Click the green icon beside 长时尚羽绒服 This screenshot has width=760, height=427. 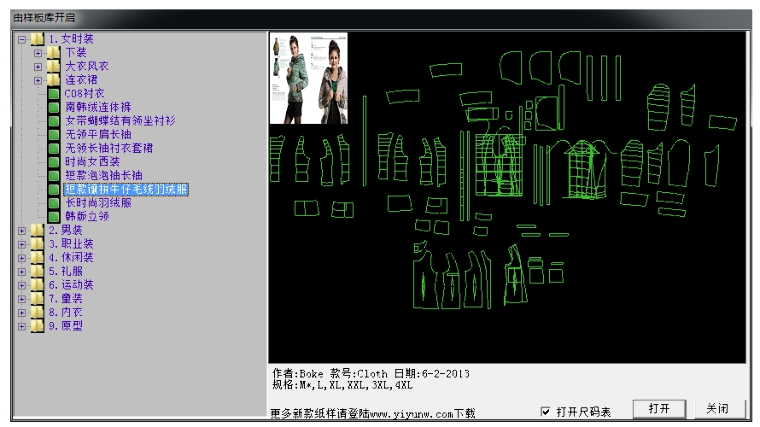coord(54,202)
